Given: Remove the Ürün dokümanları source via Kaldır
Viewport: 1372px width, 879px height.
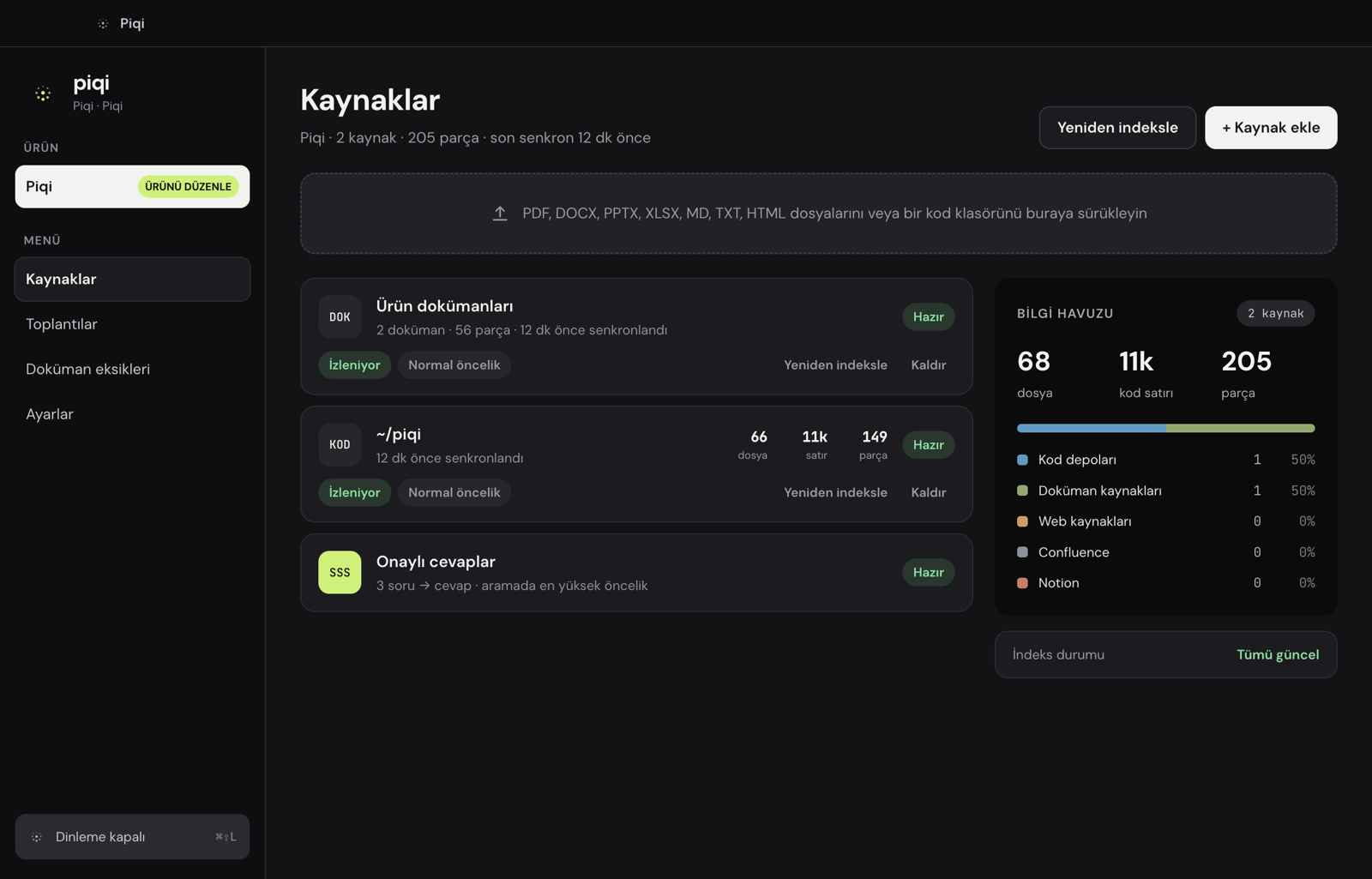Looking at the screenshot, I should click(929, 365).
